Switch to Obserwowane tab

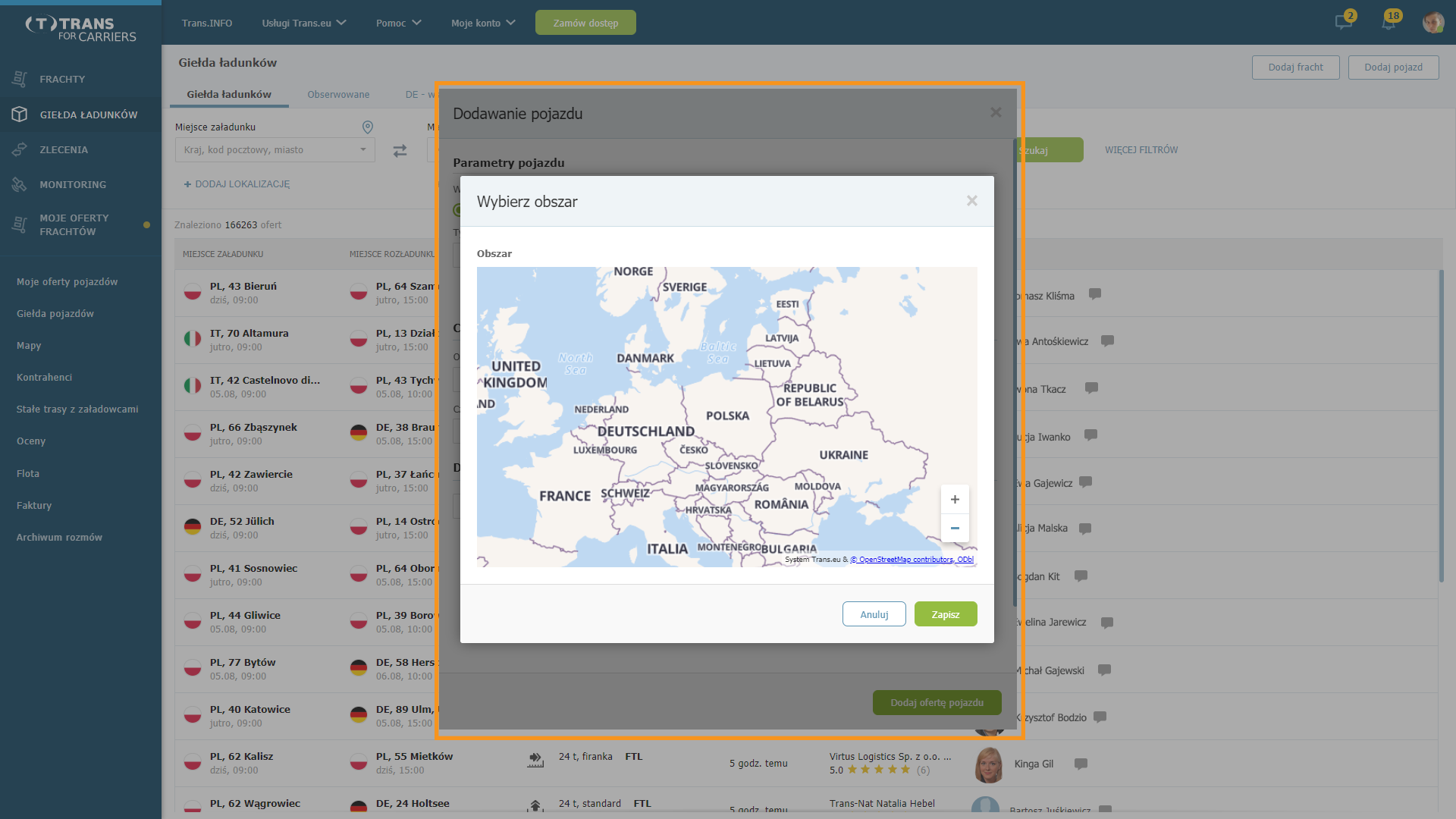(x=338, y=95)
